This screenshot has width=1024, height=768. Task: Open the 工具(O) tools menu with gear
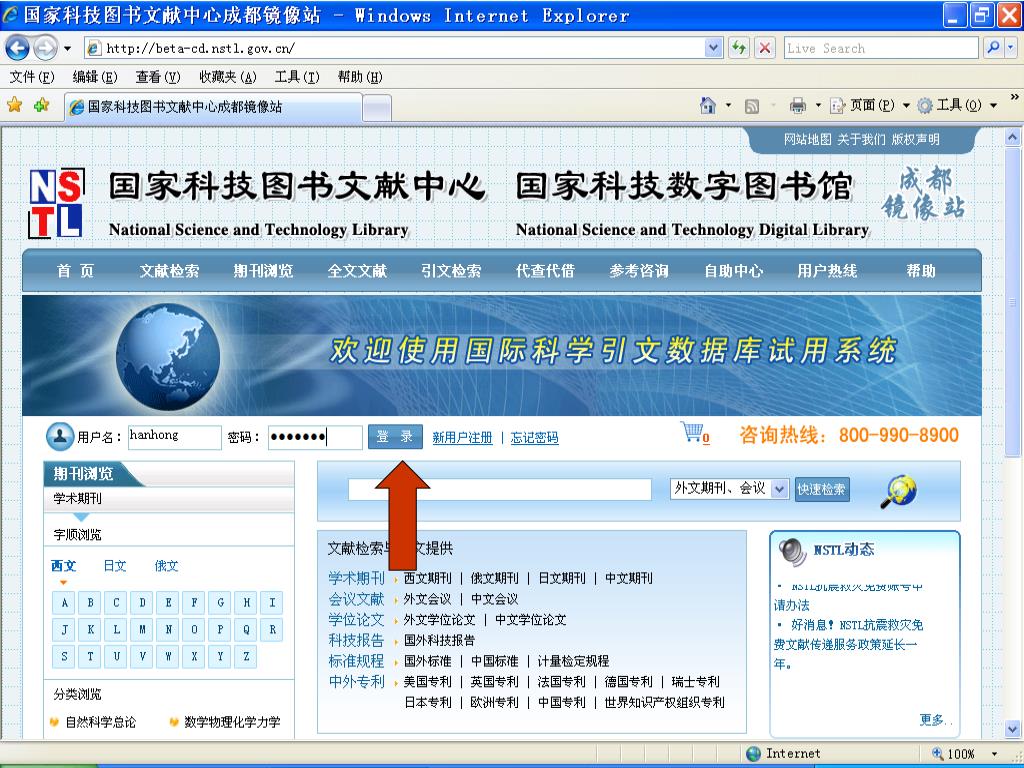[957, 105]
